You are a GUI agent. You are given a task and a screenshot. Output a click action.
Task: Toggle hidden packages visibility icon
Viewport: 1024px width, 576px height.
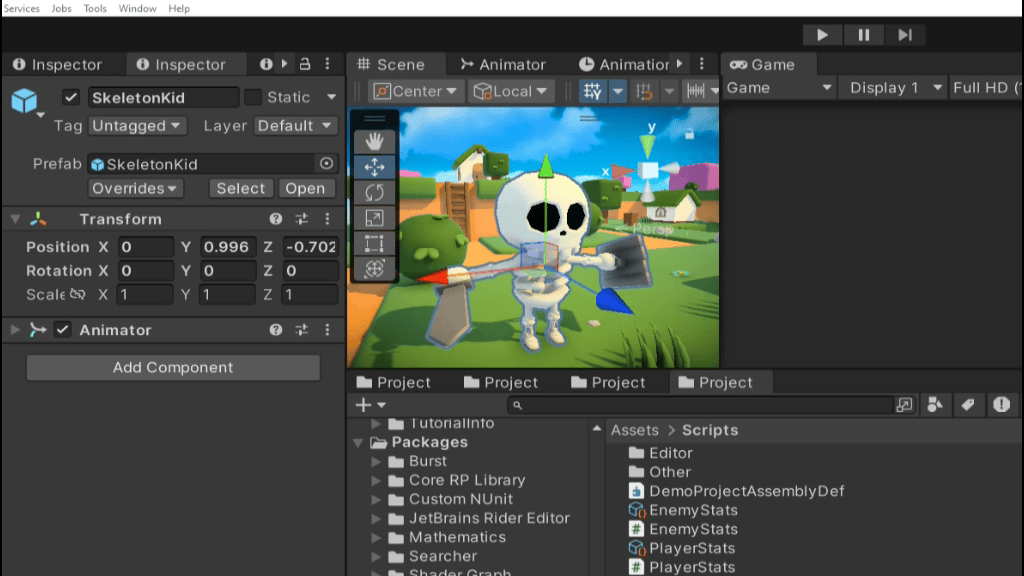1001,405
